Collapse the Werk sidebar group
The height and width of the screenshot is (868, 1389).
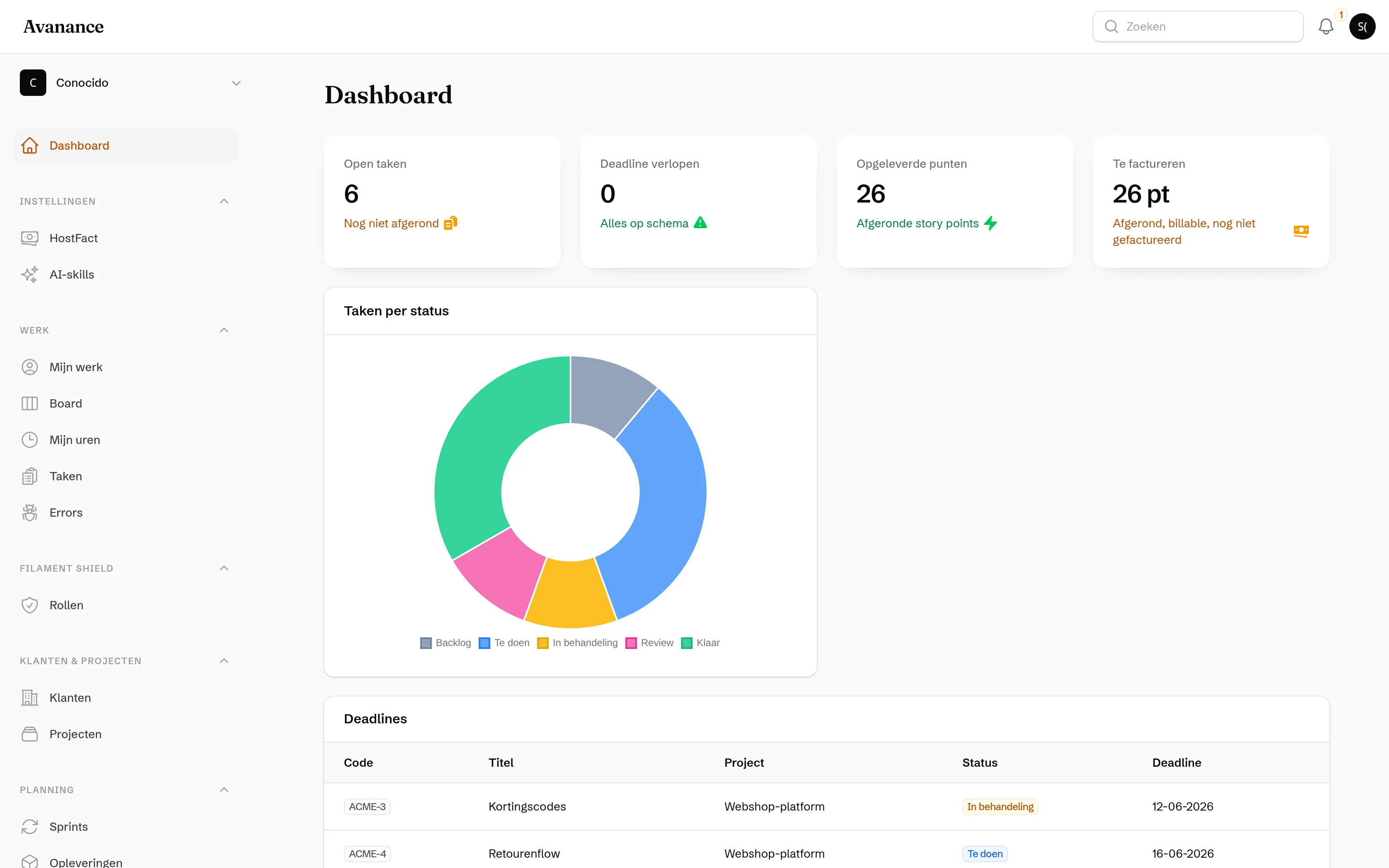tap(224, 330)
